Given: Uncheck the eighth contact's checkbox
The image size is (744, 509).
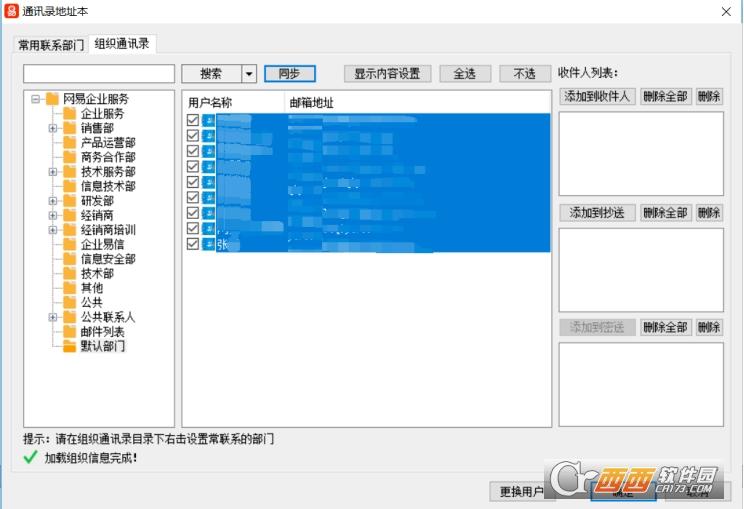Looking at the screenshot, I should tap(193, 229).
